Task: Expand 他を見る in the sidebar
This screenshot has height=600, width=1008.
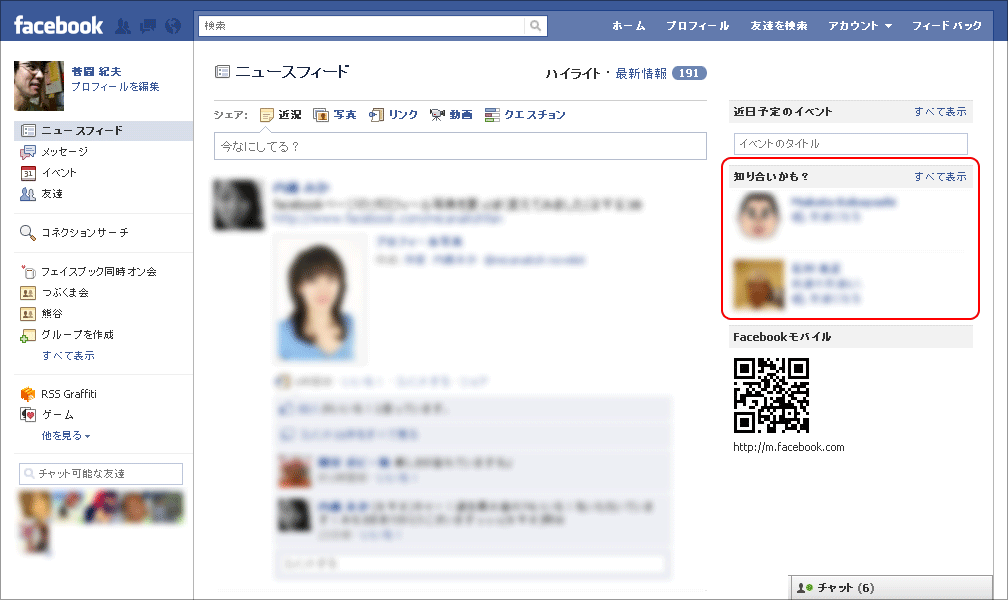Action: [66, 436]
